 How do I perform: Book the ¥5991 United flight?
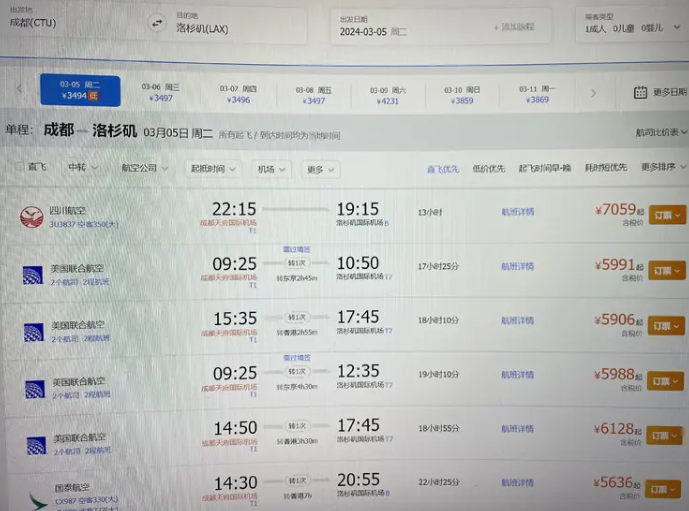(667, 271)
